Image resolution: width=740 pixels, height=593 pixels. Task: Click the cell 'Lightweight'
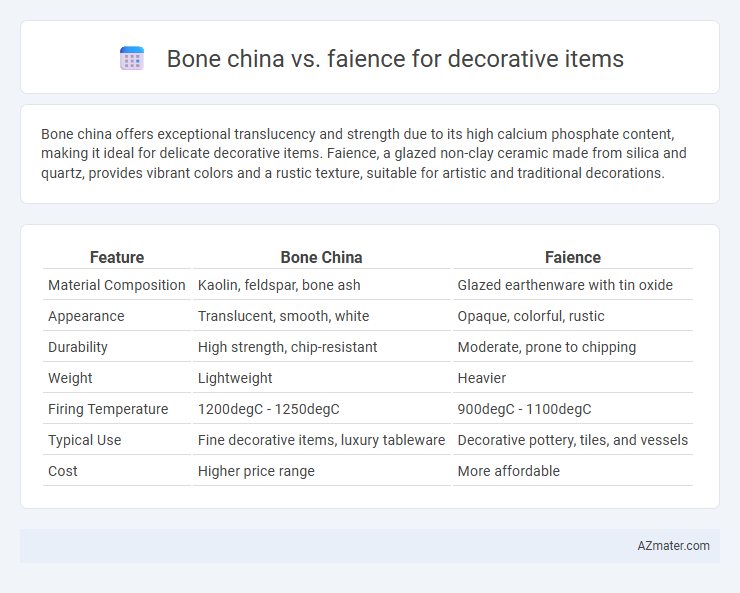(235, 378)
